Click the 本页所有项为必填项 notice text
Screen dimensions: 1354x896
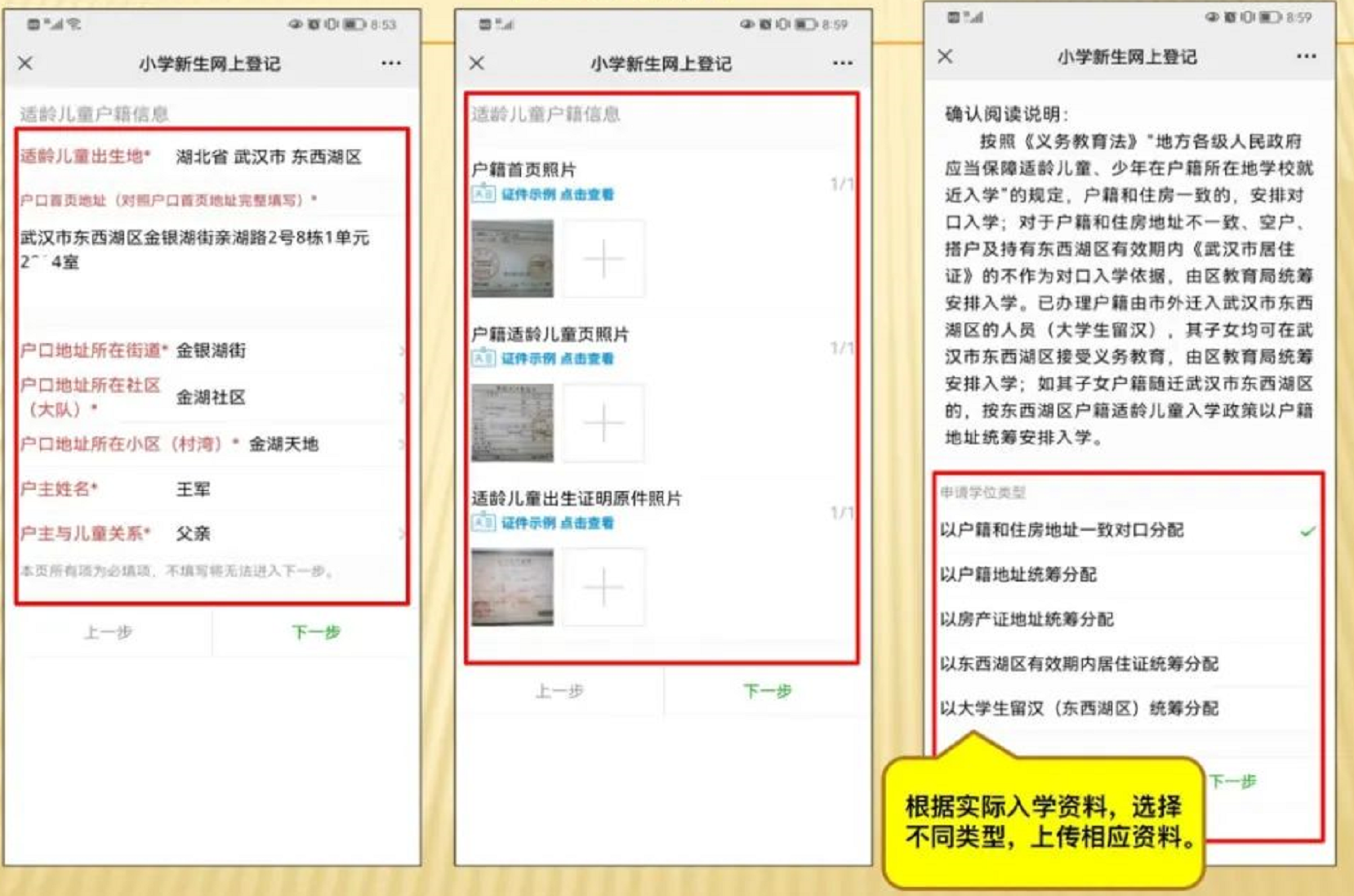[x=177, y=571]
